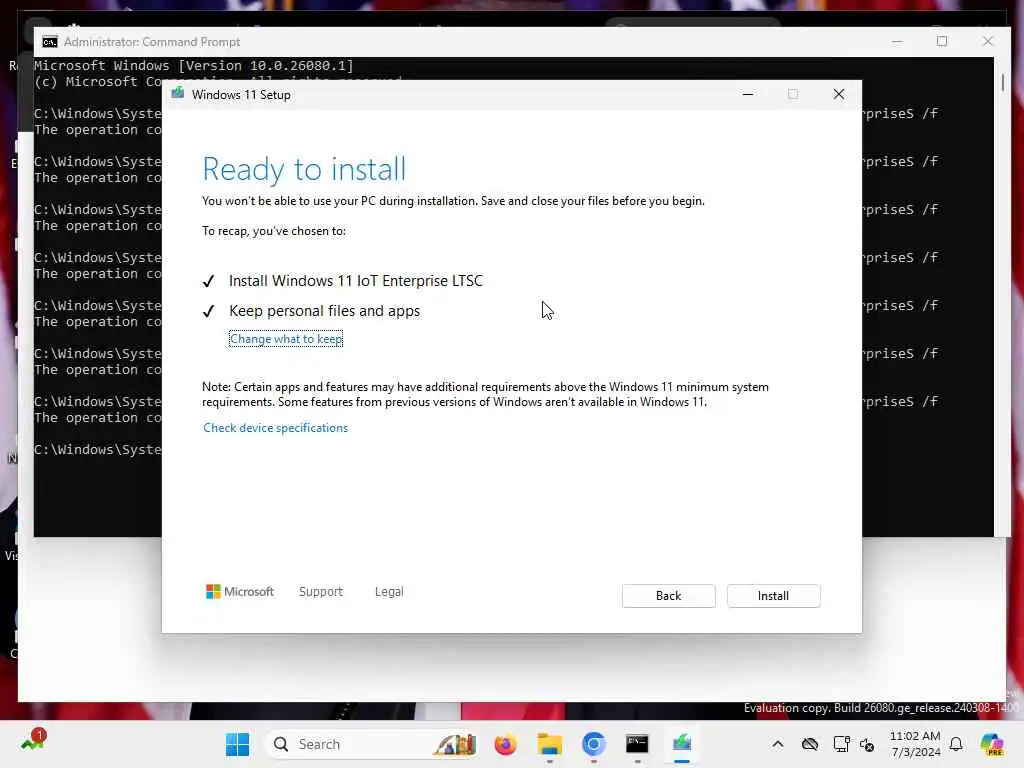Open Change what to keep link
Image resolution: width=1024 pixels, height=768 pixels.
[x=286, y=339]
